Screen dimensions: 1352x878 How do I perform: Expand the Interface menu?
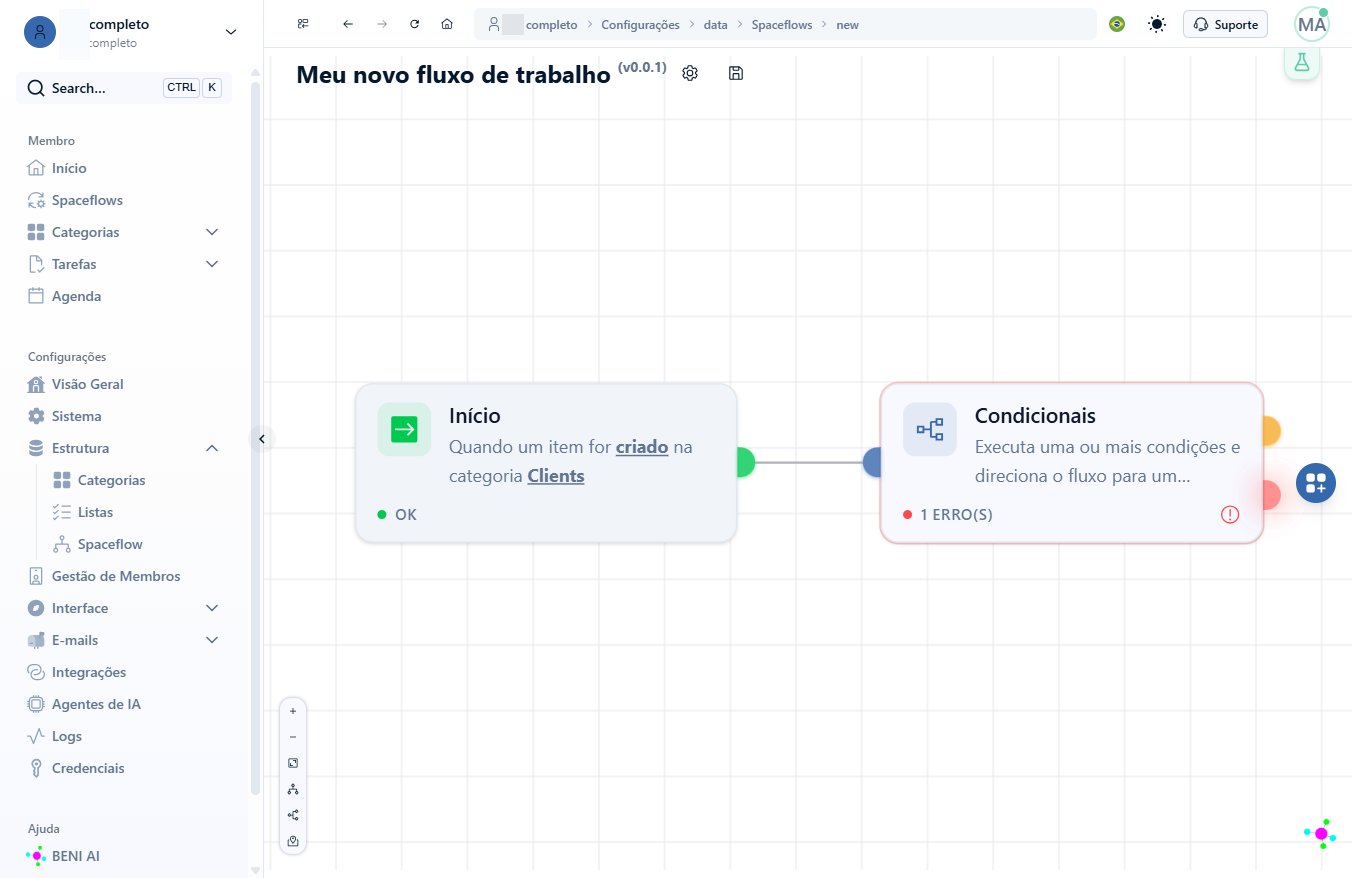(x=212, y=608)
